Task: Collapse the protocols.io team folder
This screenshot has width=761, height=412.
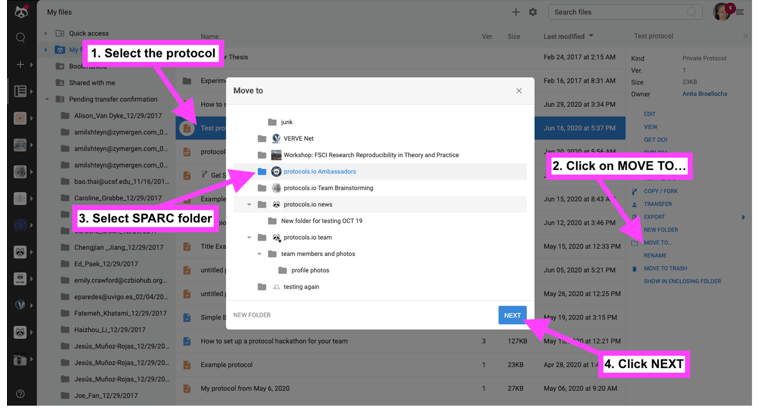Action: (x=249, y=238)
